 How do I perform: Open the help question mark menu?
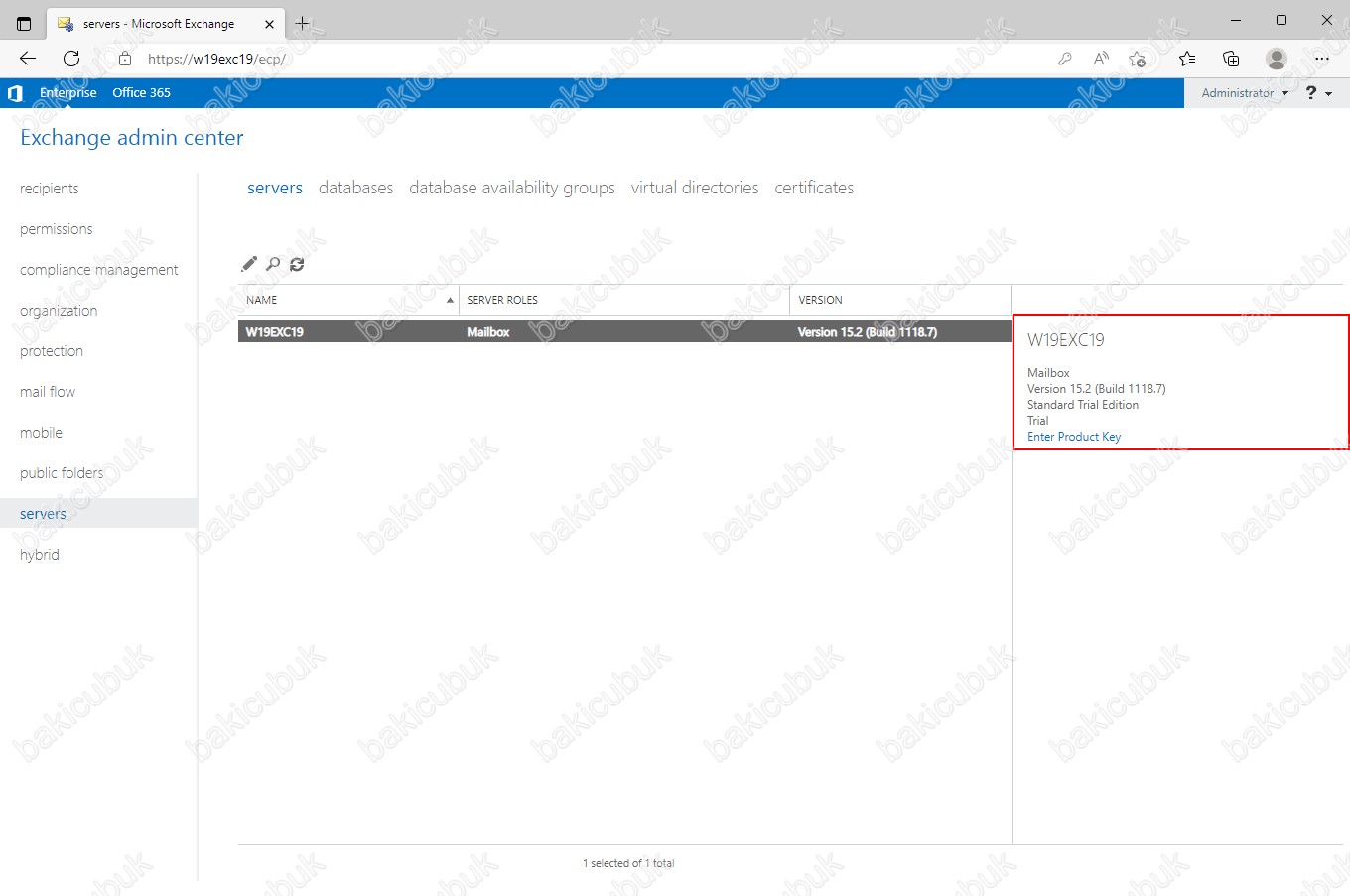click(x=1311, y=92)
